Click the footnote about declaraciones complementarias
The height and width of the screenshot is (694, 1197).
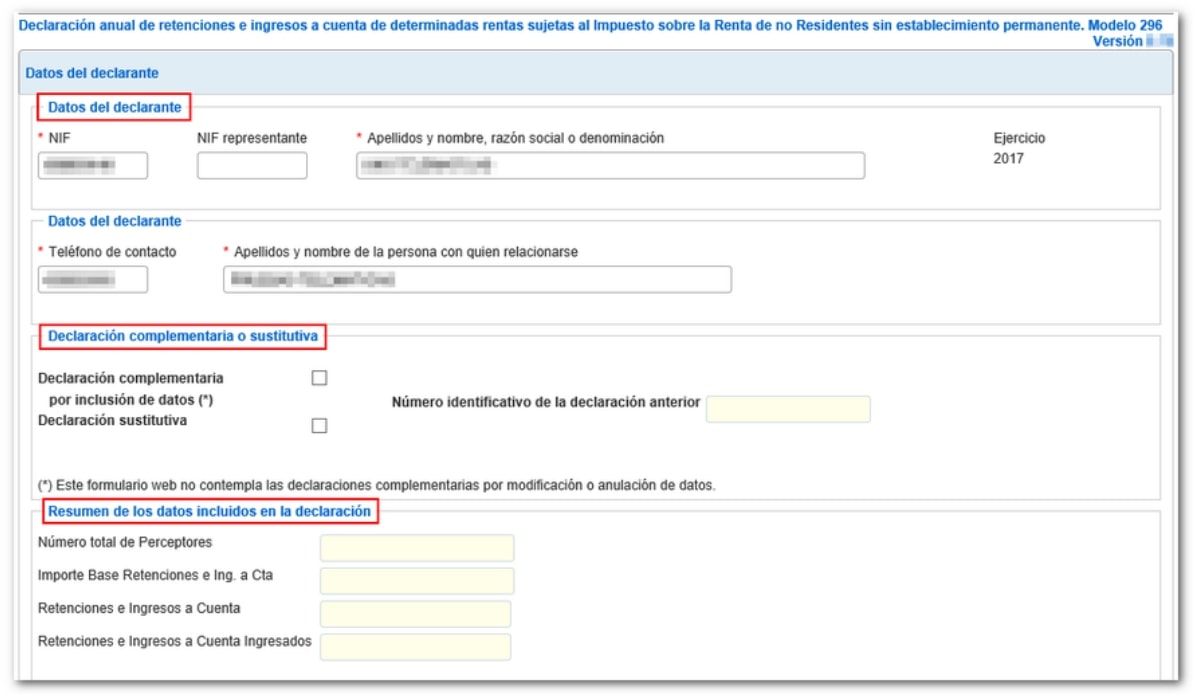tap(376, 486)
